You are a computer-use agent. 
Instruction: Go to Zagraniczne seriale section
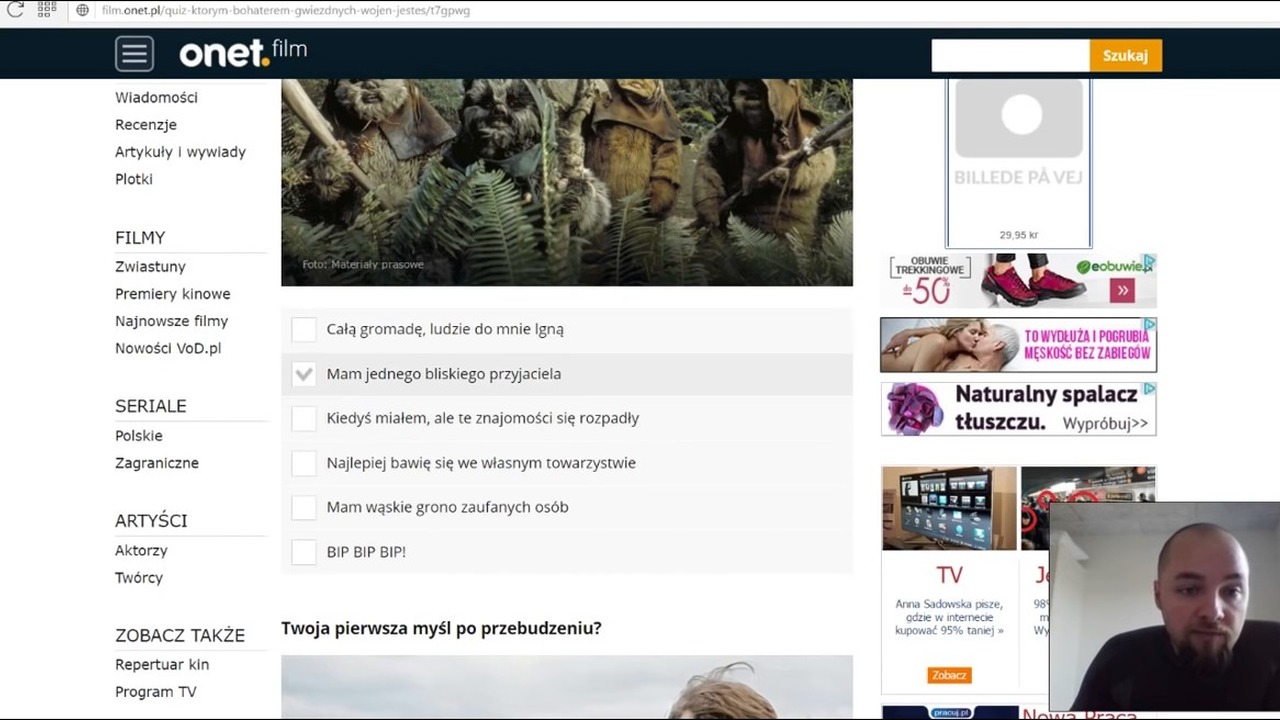click(x=157, y=463)
